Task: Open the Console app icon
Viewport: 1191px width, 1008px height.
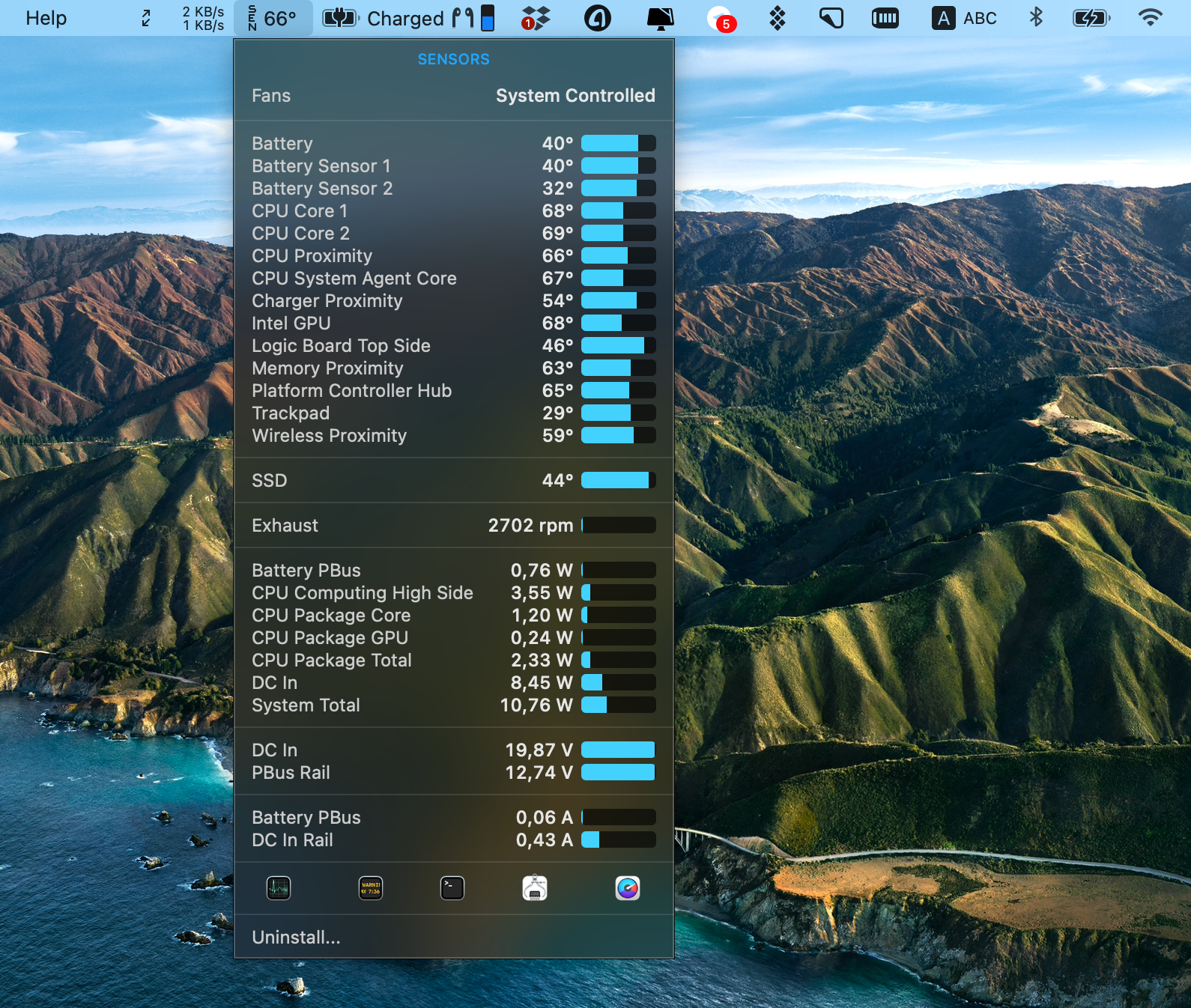Action: pos(371,888)
